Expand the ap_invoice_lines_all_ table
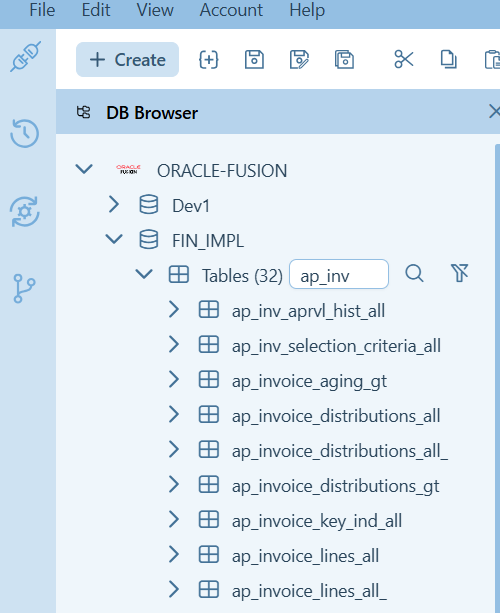The height and width of the screenshot is (613, 500). coord(174,590)
